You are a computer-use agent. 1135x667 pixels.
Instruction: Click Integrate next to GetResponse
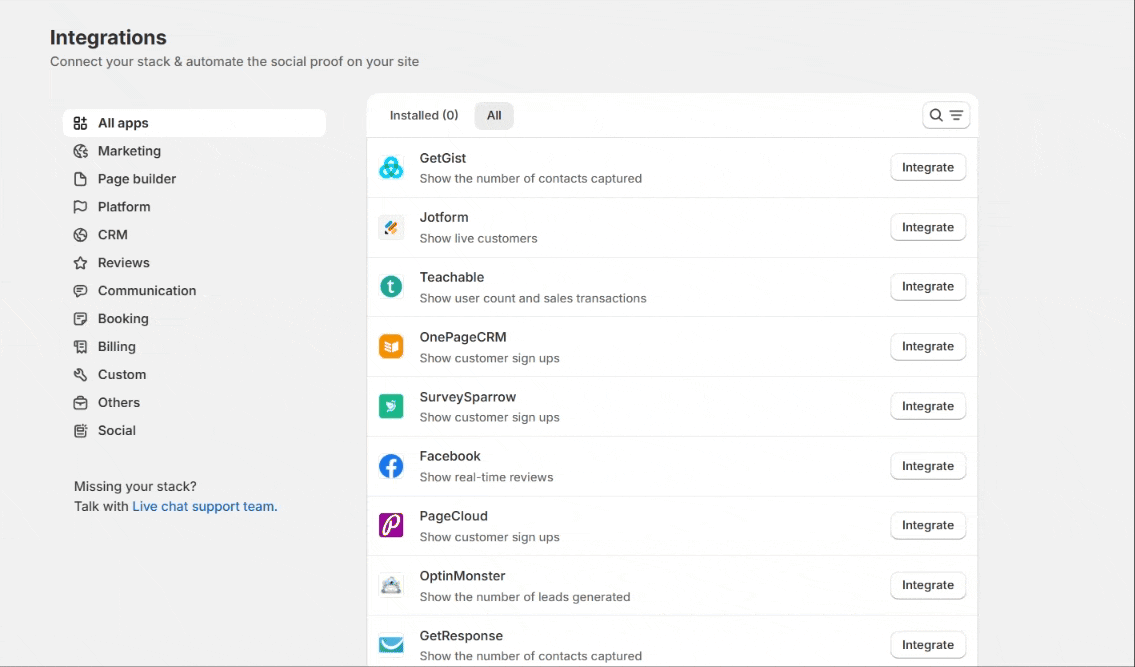coord(927,645)
